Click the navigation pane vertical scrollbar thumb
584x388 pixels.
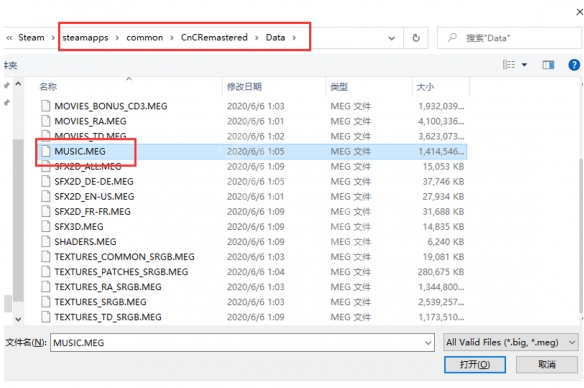pyautogui.click(x=18, y=220)
